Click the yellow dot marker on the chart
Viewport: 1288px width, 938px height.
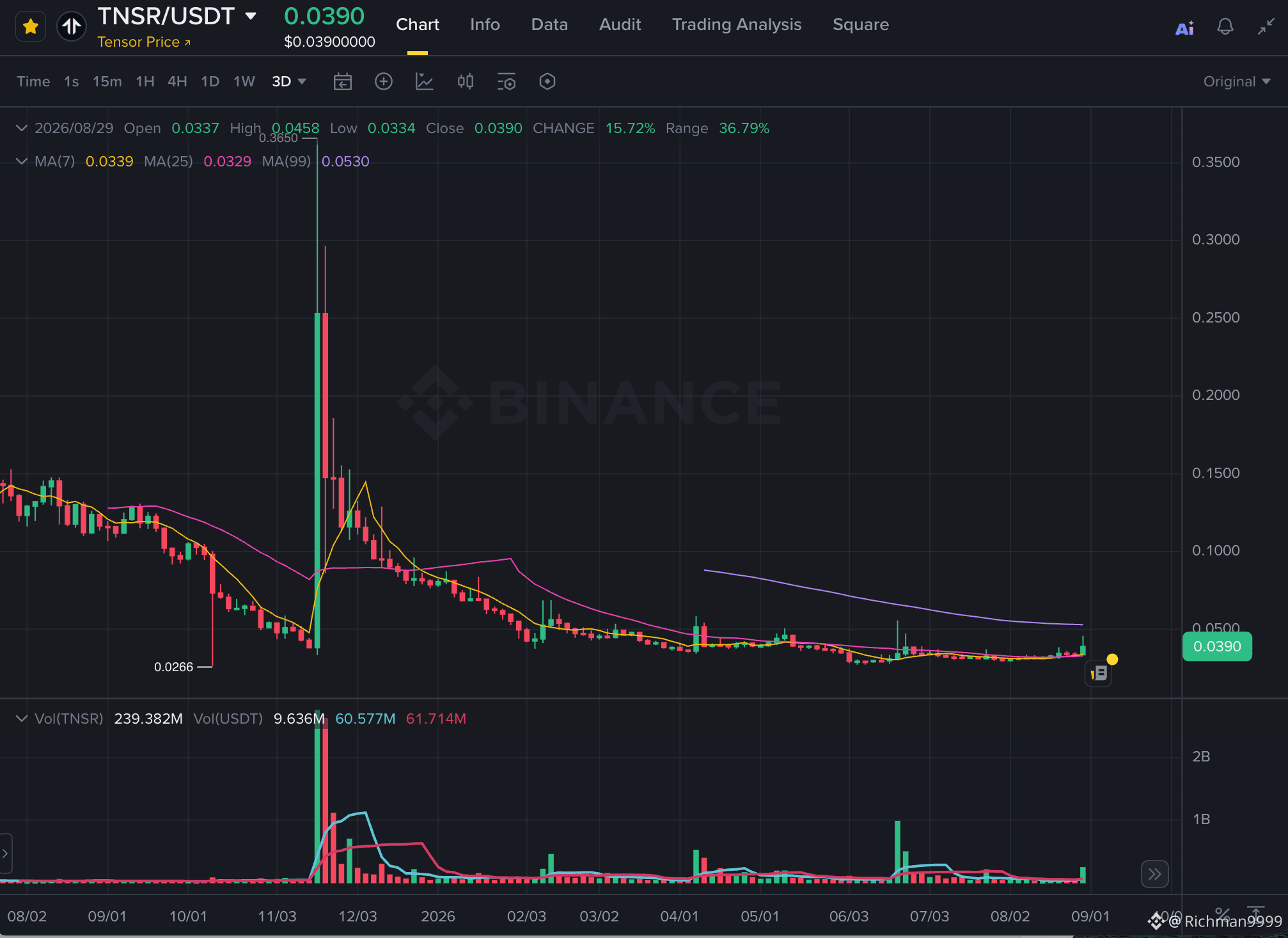point(1112,659)
